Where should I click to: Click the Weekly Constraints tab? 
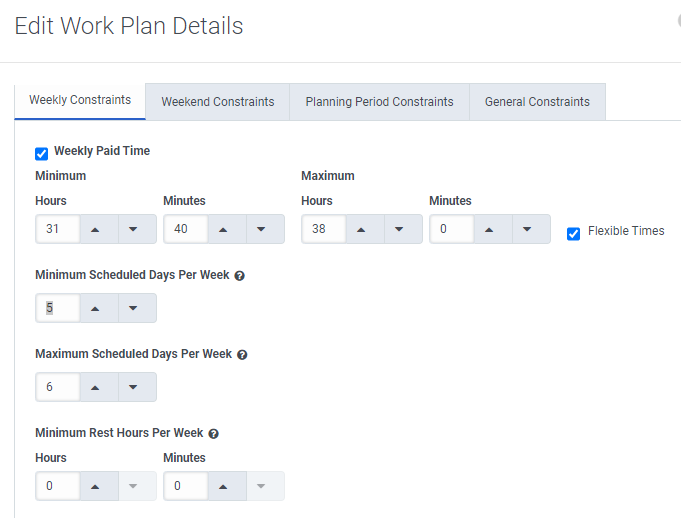(x=80, y=100)
